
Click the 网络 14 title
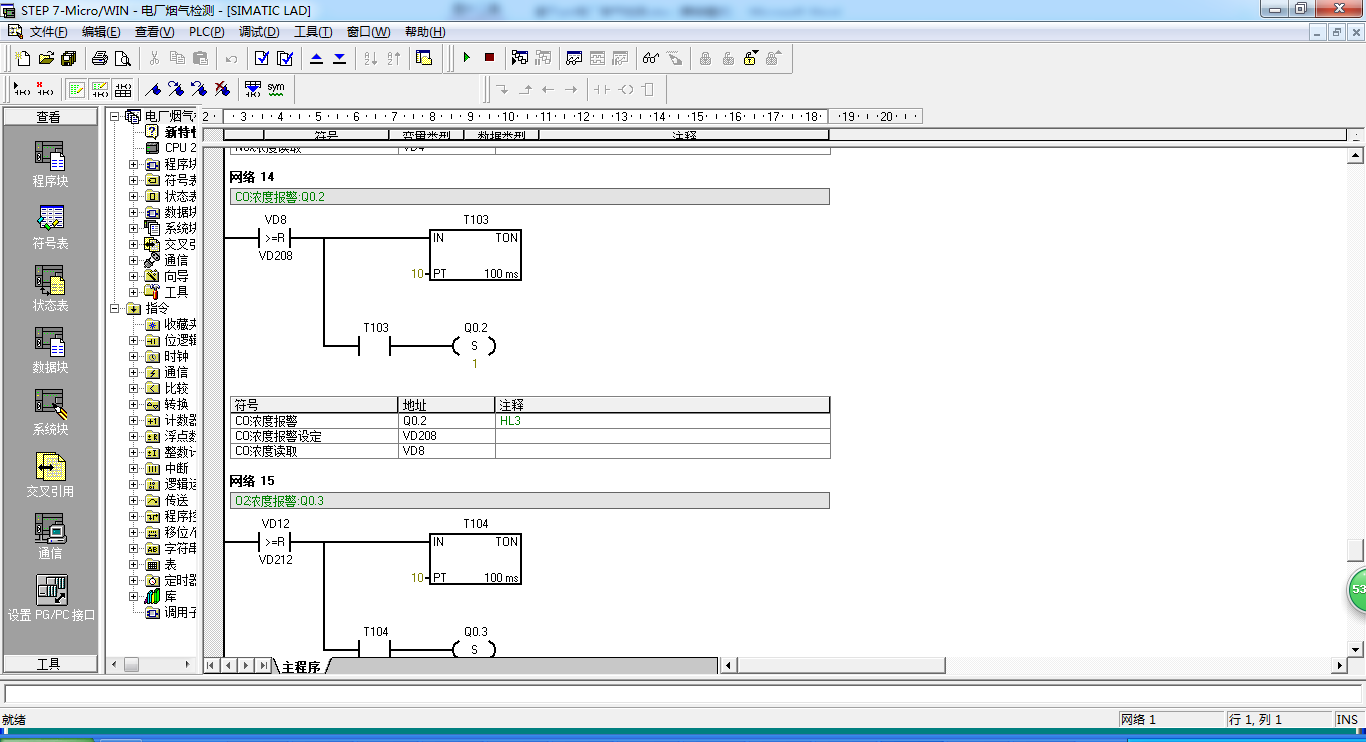coord(252,177)
